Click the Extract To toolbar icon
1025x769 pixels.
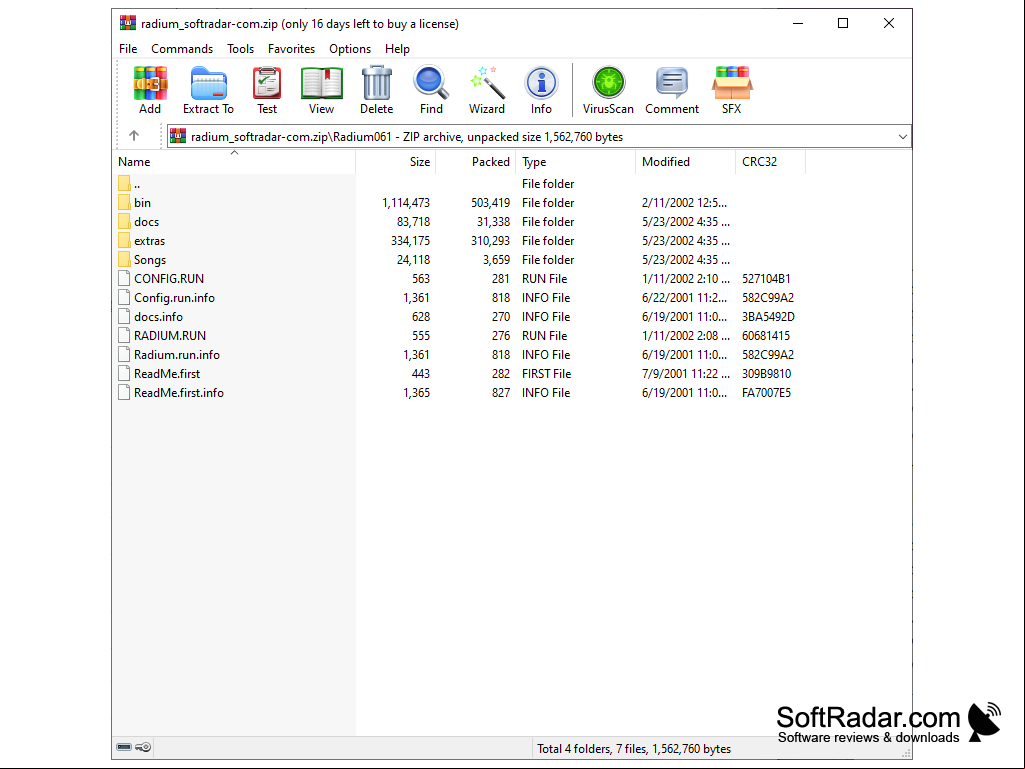(x=208, y=90)
